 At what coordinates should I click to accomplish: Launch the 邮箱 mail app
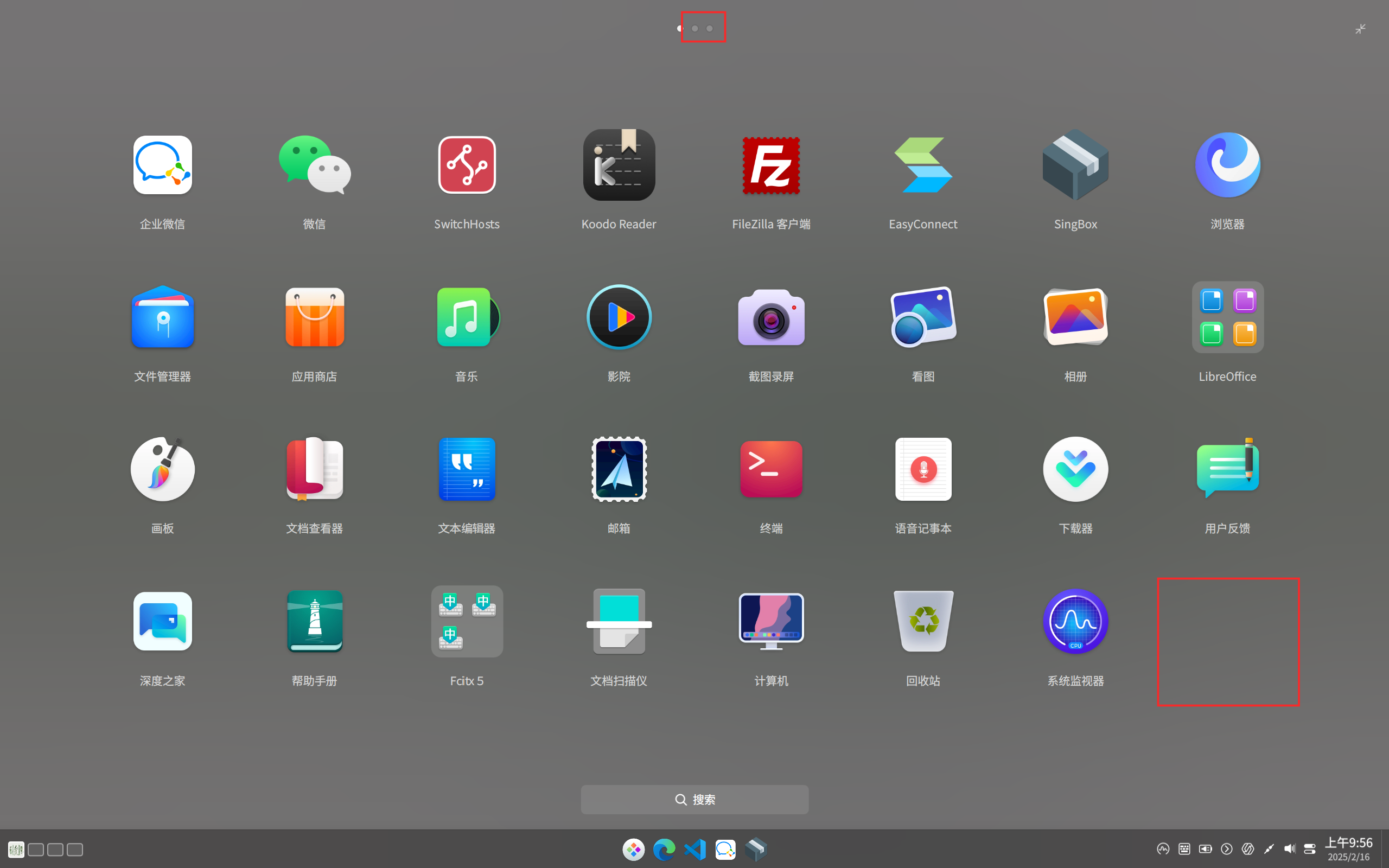coord(619,469)
